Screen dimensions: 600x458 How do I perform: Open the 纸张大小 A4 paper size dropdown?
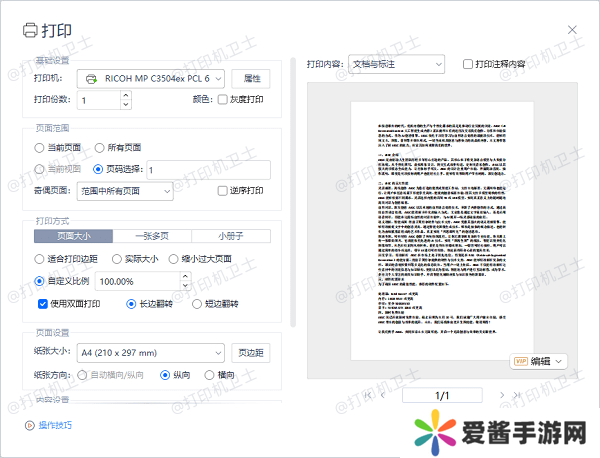click(151, 352)
